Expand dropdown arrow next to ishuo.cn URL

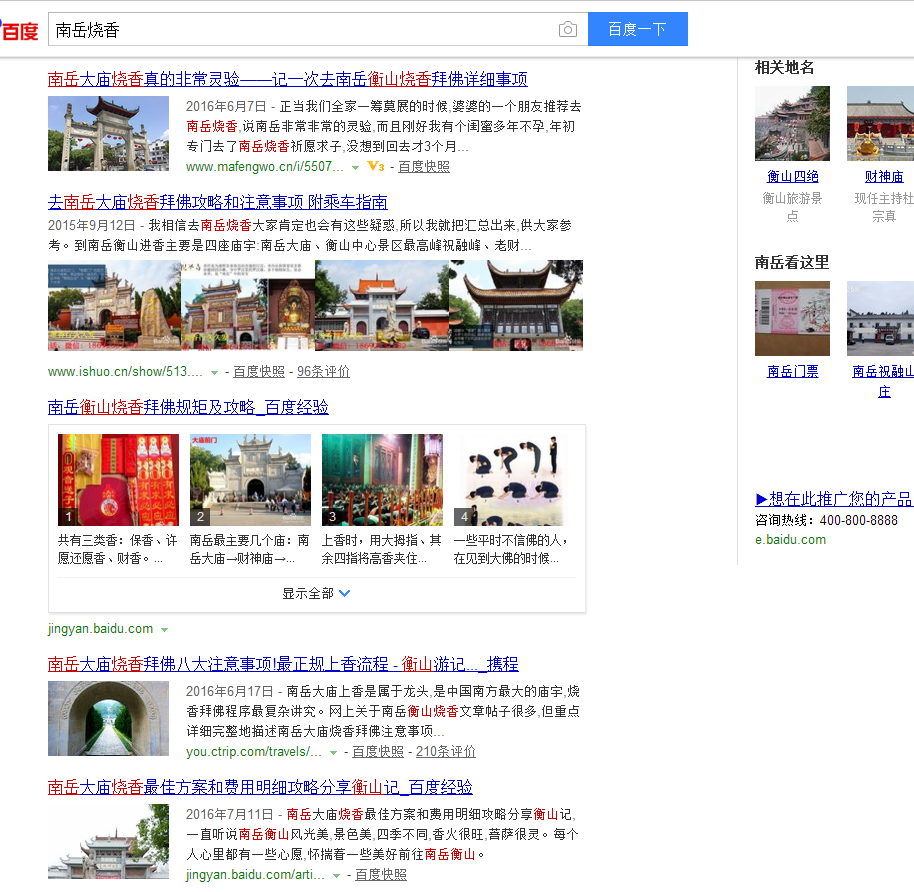214,373
